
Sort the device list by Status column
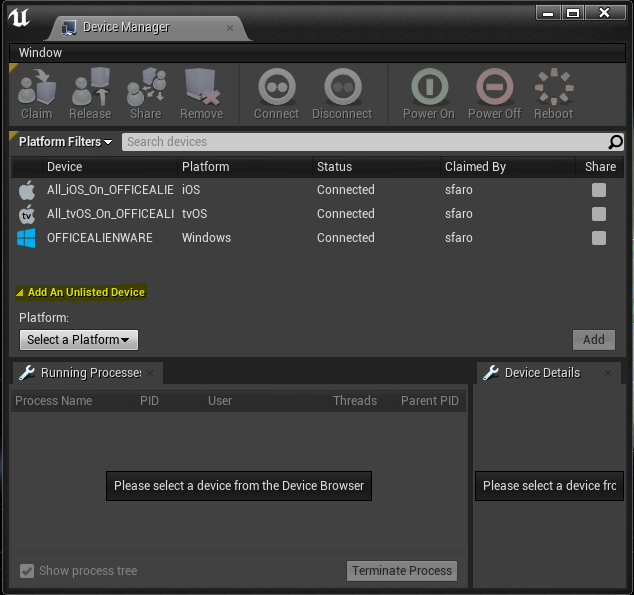[x=335, y=167]
